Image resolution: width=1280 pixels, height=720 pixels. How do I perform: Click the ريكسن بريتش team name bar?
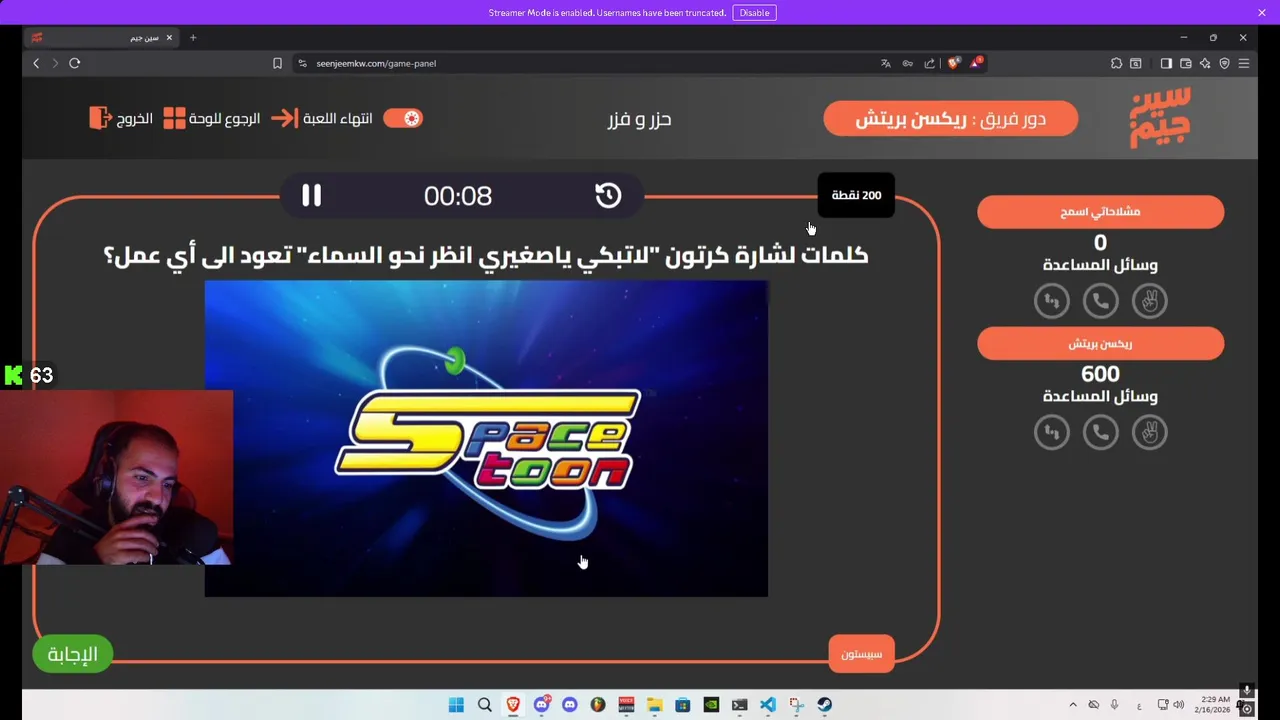click(x=1100, y=344)
